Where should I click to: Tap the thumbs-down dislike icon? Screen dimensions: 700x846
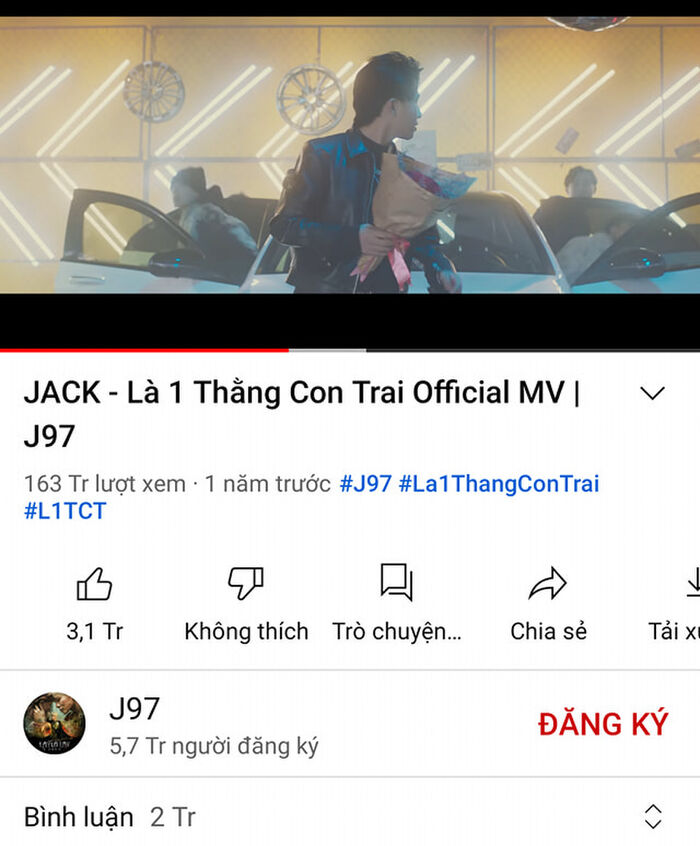[x=246, y=583]
